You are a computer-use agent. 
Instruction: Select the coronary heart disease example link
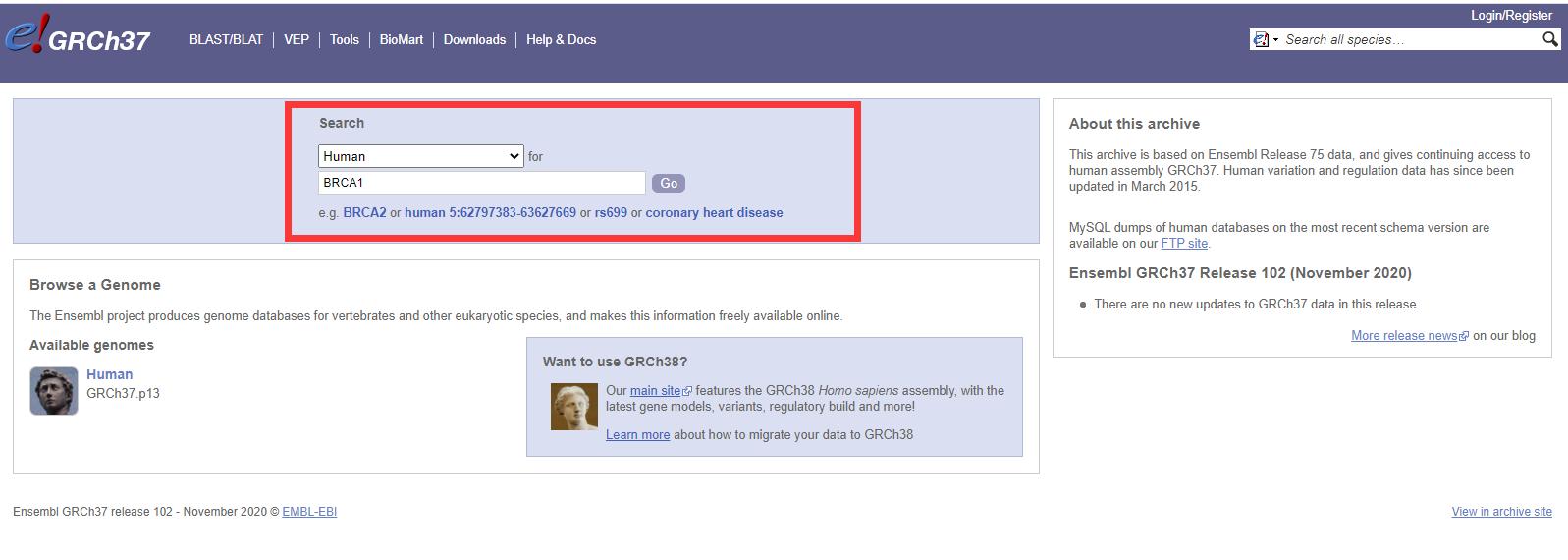pyautogui.click(x=714, y=212)
